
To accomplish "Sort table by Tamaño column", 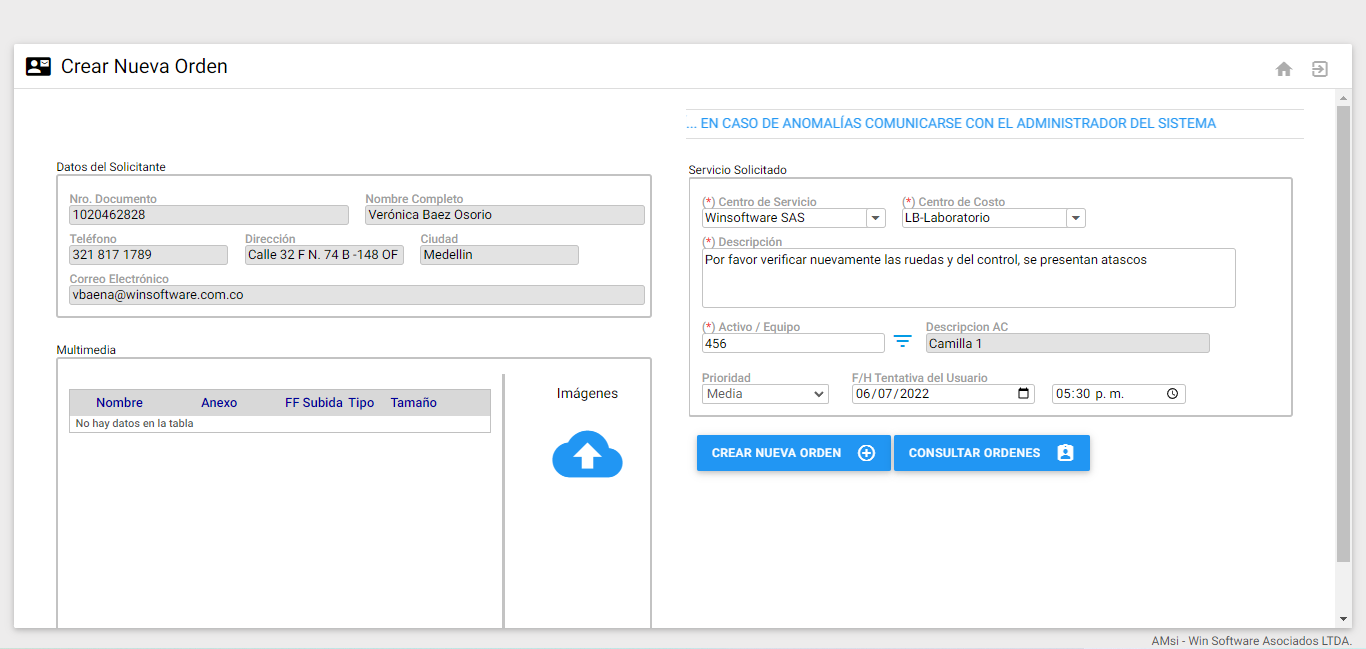I will pyautogui.click(x=414, y=403).
